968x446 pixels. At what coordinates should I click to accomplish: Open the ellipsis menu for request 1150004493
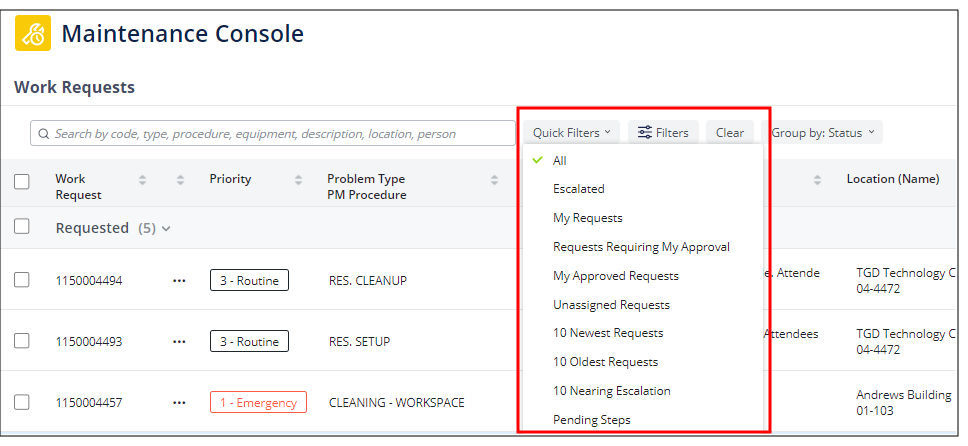click(x=179, y=342)
